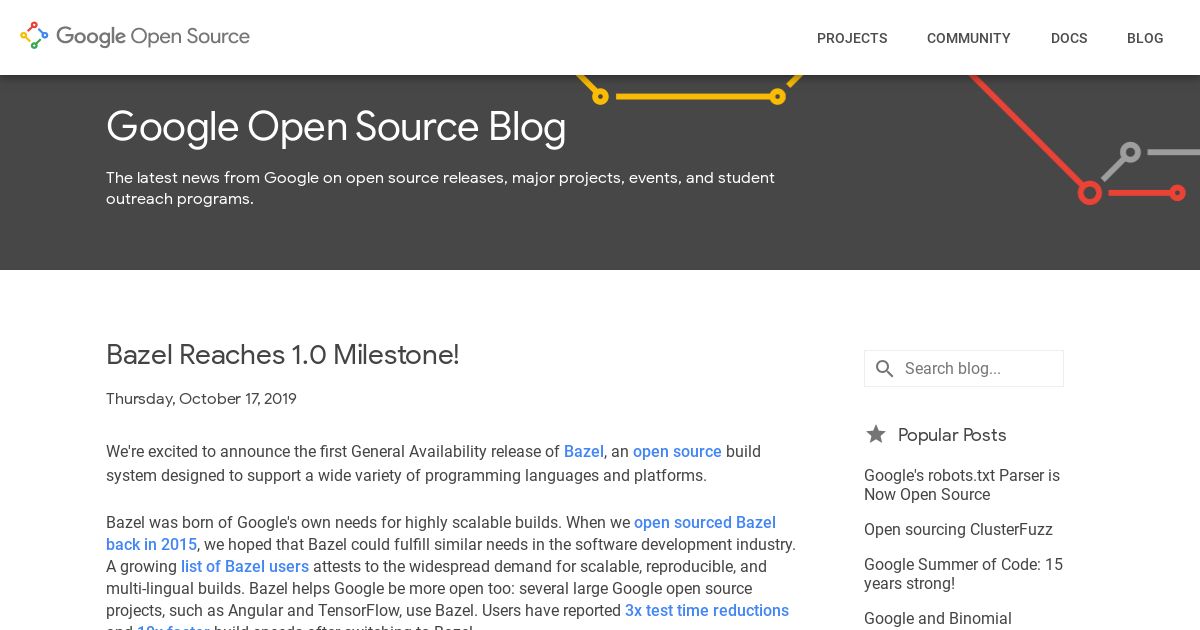Go to the DOCS navigation item
1200x630 pixels.
coord(1069,38)
